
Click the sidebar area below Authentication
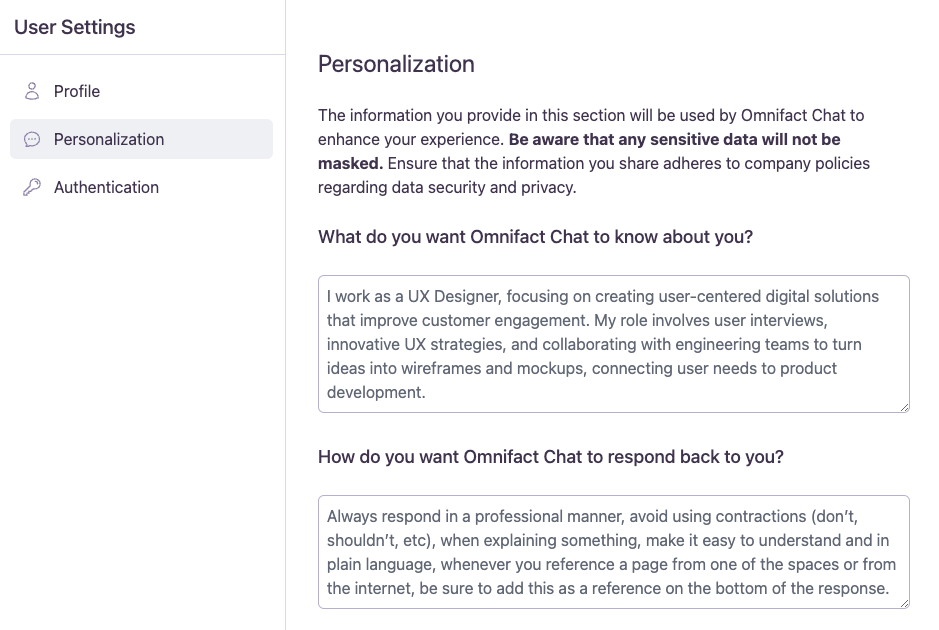coord(140,300)
